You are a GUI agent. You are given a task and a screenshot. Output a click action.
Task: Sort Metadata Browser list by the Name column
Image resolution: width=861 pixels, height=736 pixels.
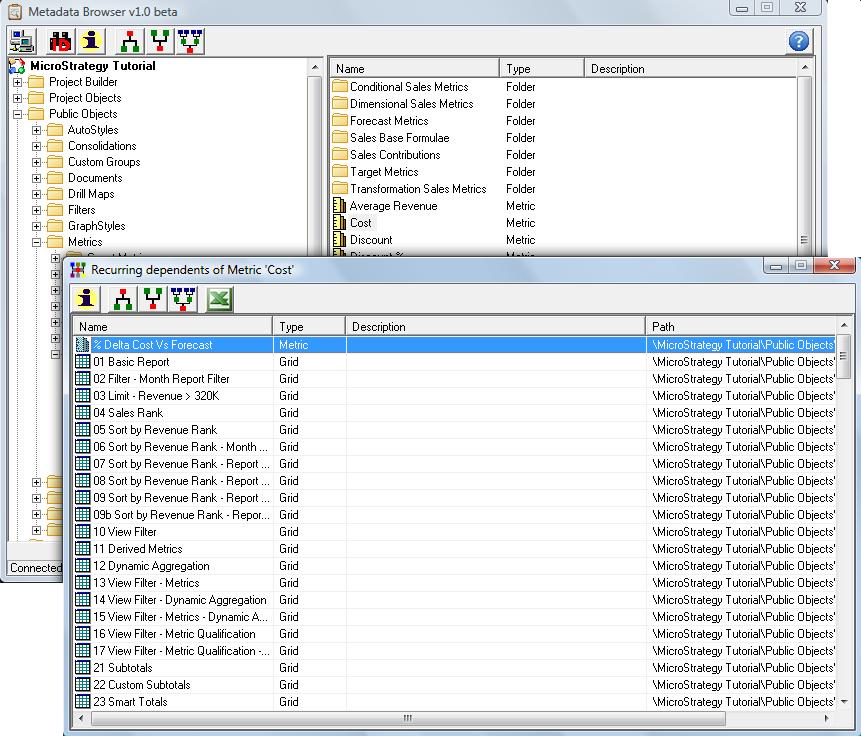(415, 69)
